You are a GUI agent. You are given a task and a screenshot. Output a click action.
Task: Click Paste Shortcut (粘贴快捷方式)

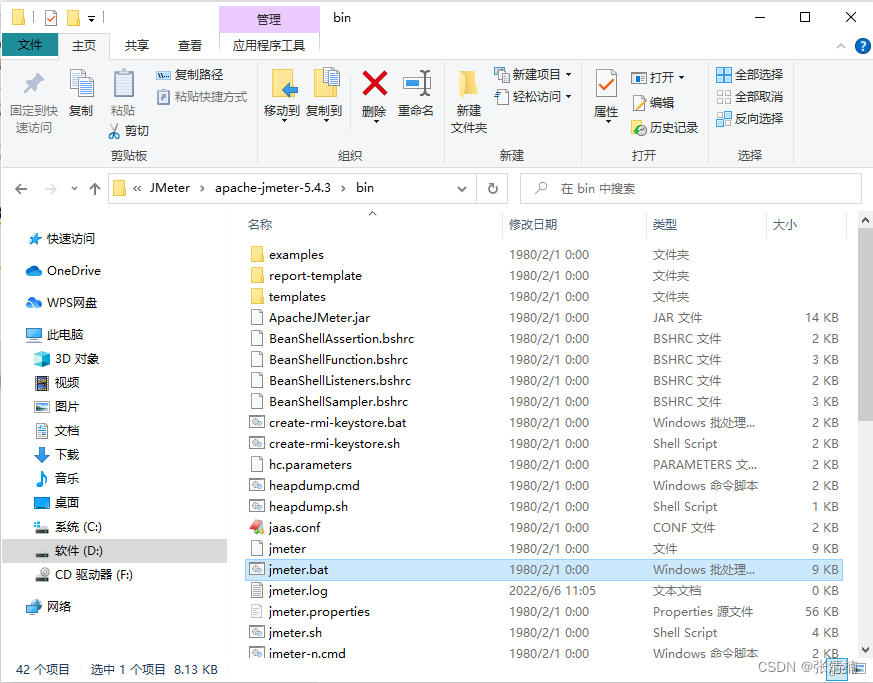202,97
